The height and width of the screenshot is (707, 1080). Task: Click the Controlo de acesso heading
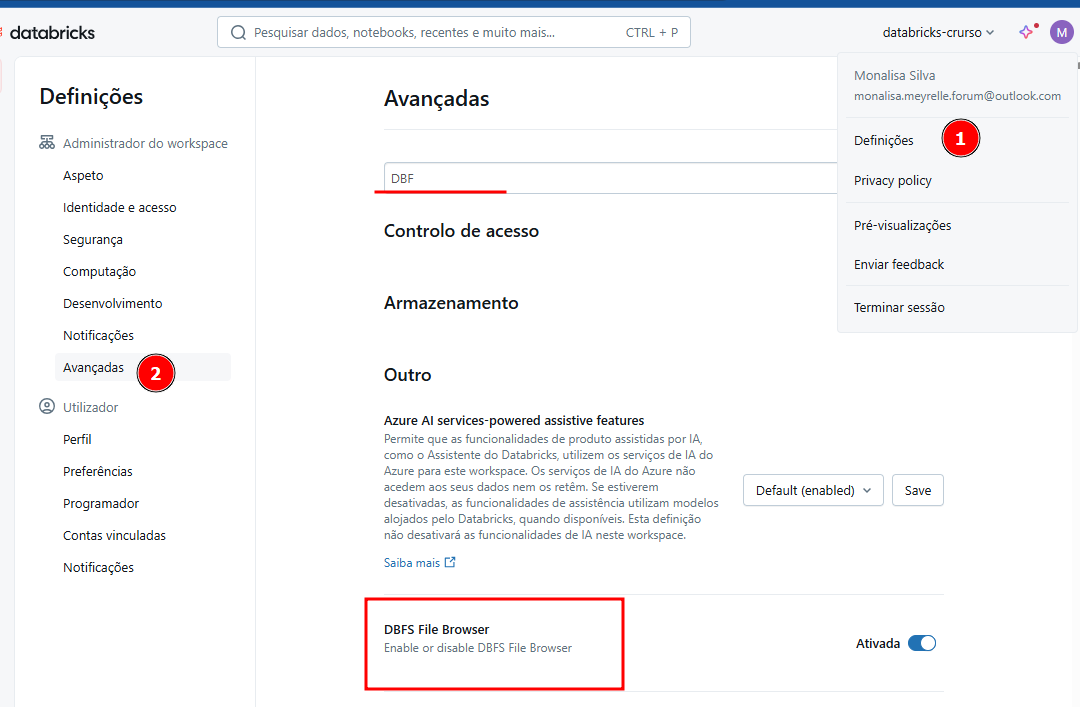tap(461, 231)
